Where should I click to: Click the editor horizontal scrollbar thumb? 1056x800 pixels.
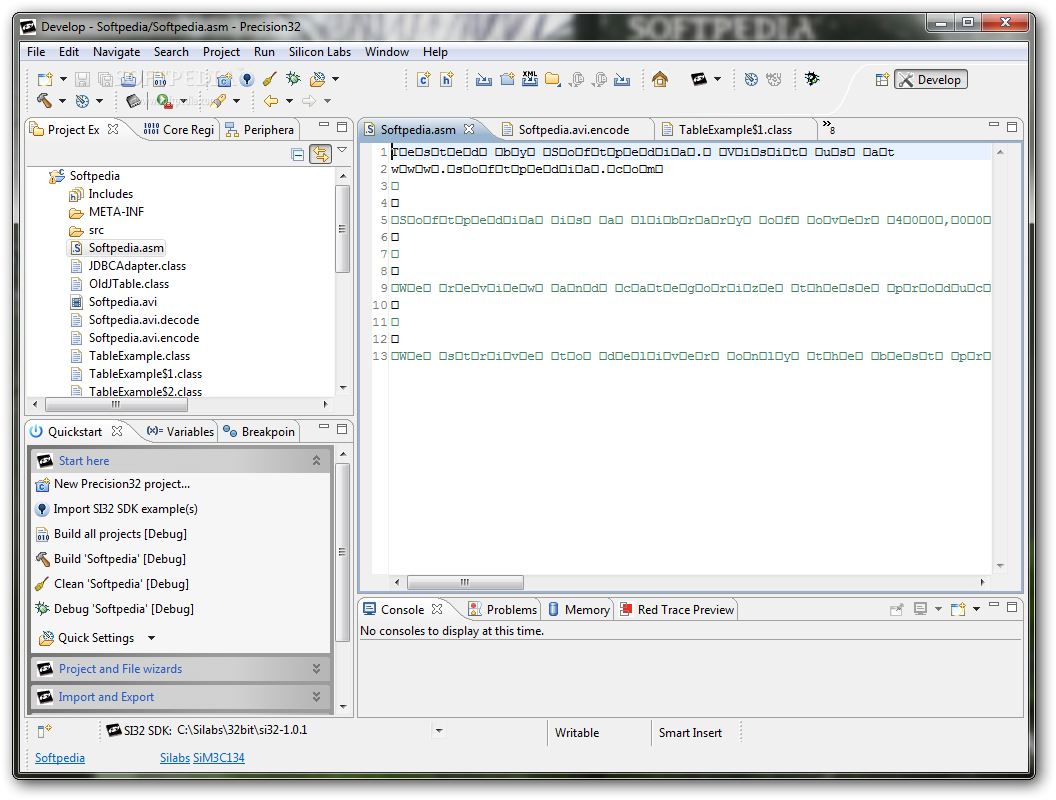click(465, 582)
